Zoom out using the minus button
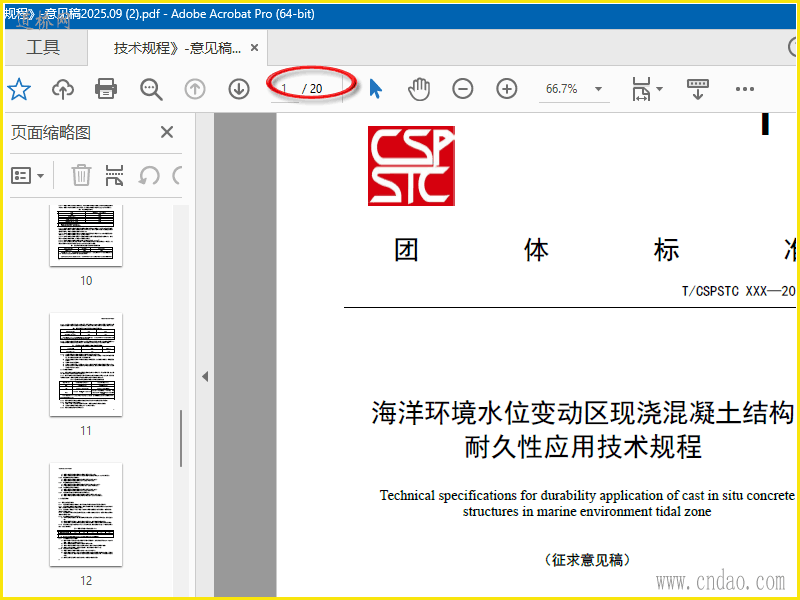The height and width of the screenshot is (600, 800). [x=462, y=89]
